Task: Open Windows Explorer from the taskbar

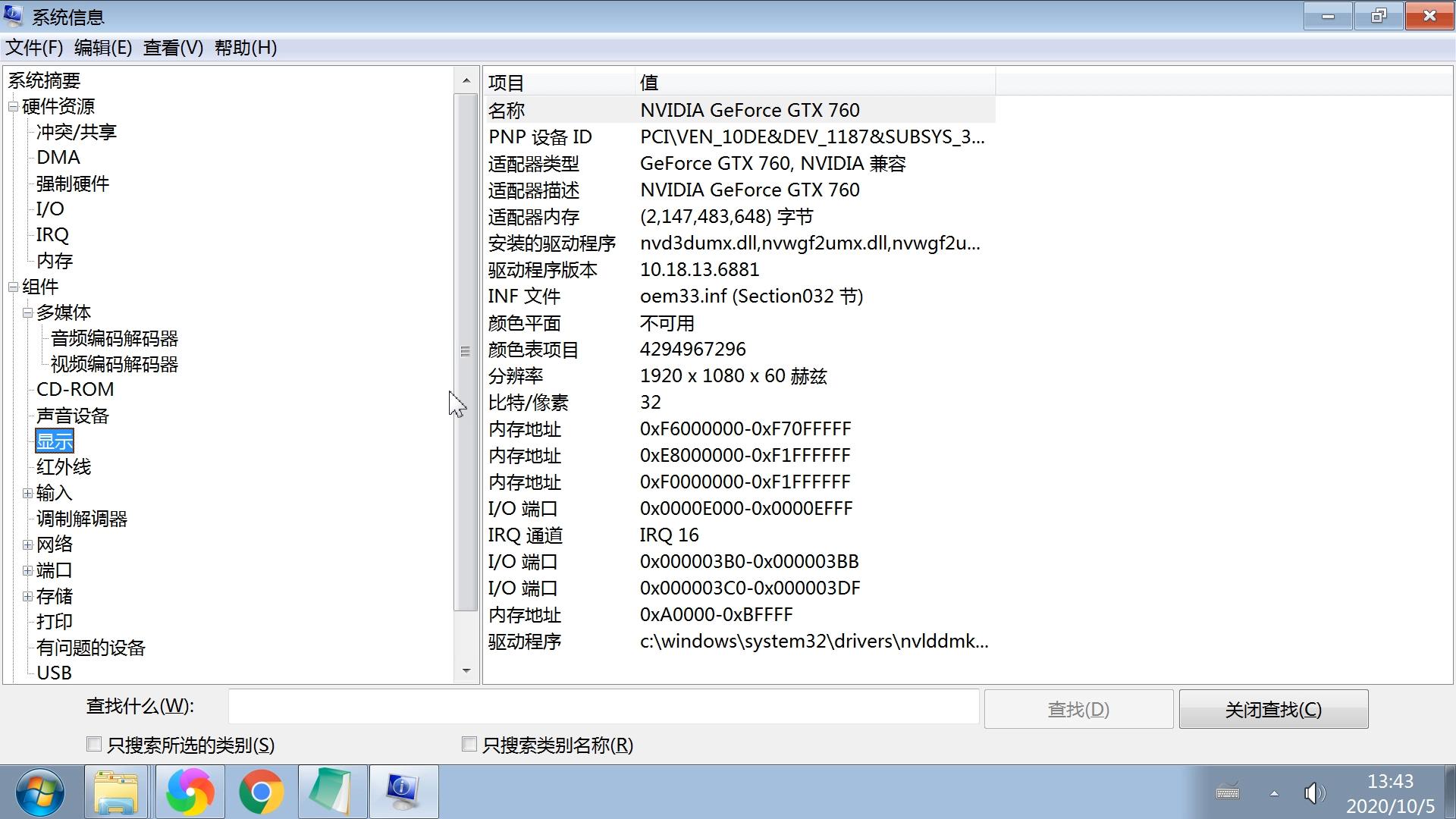Action: click(116, 792)
